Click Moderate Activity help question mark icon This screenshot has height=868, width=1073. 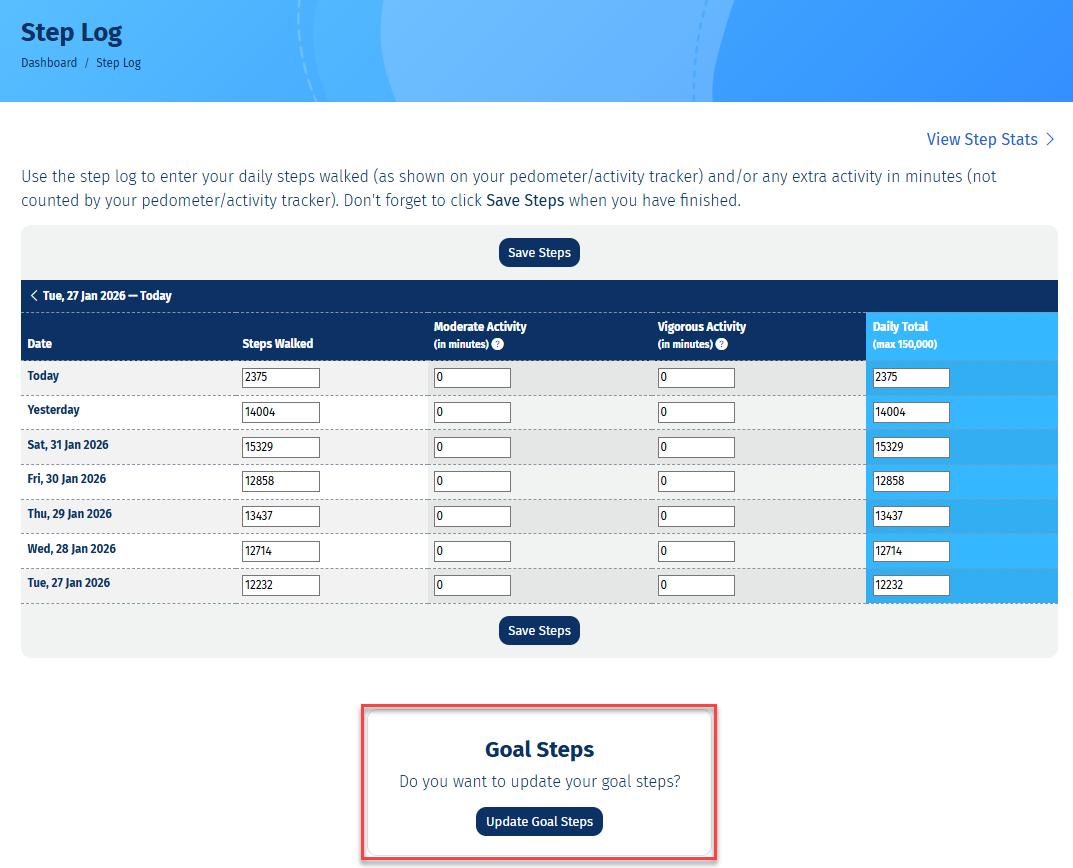497,344
